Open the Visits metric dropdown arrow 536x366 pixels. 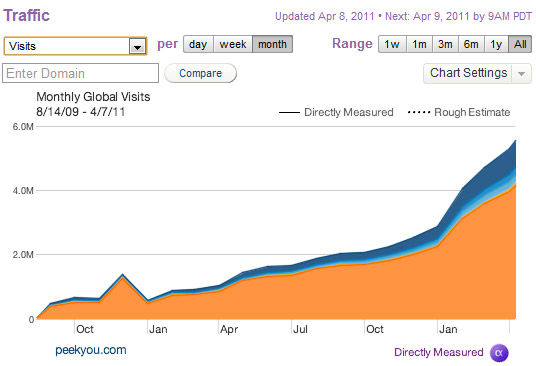point(137,46)
